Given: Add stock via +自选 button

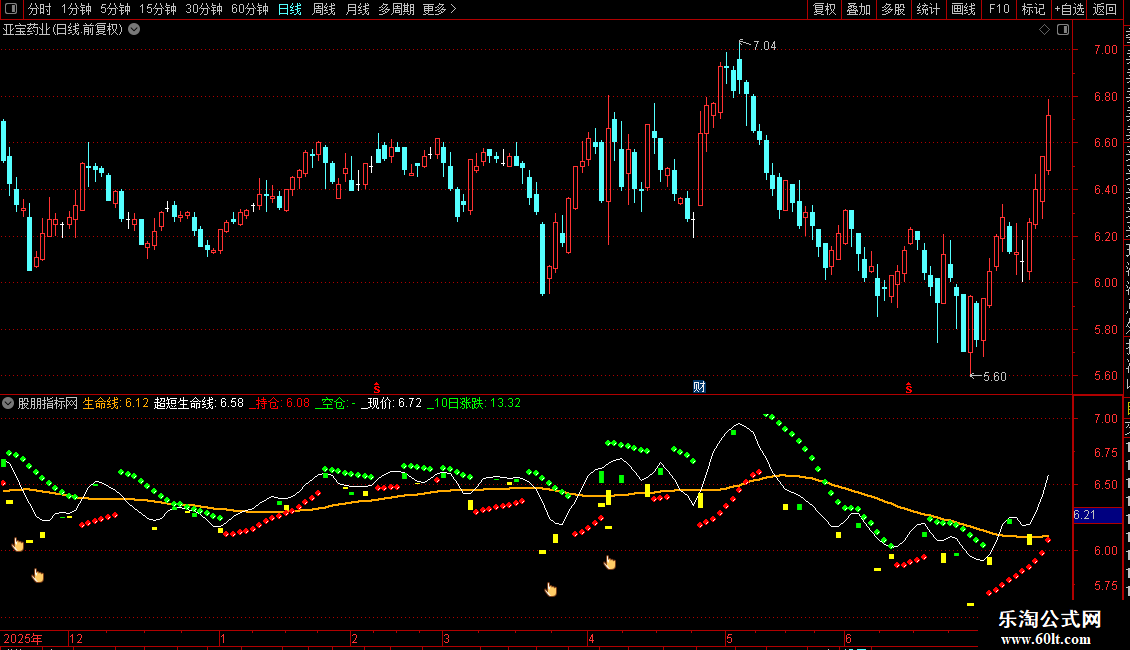Looking at the screenshot, I should [x=1069, y=9].
